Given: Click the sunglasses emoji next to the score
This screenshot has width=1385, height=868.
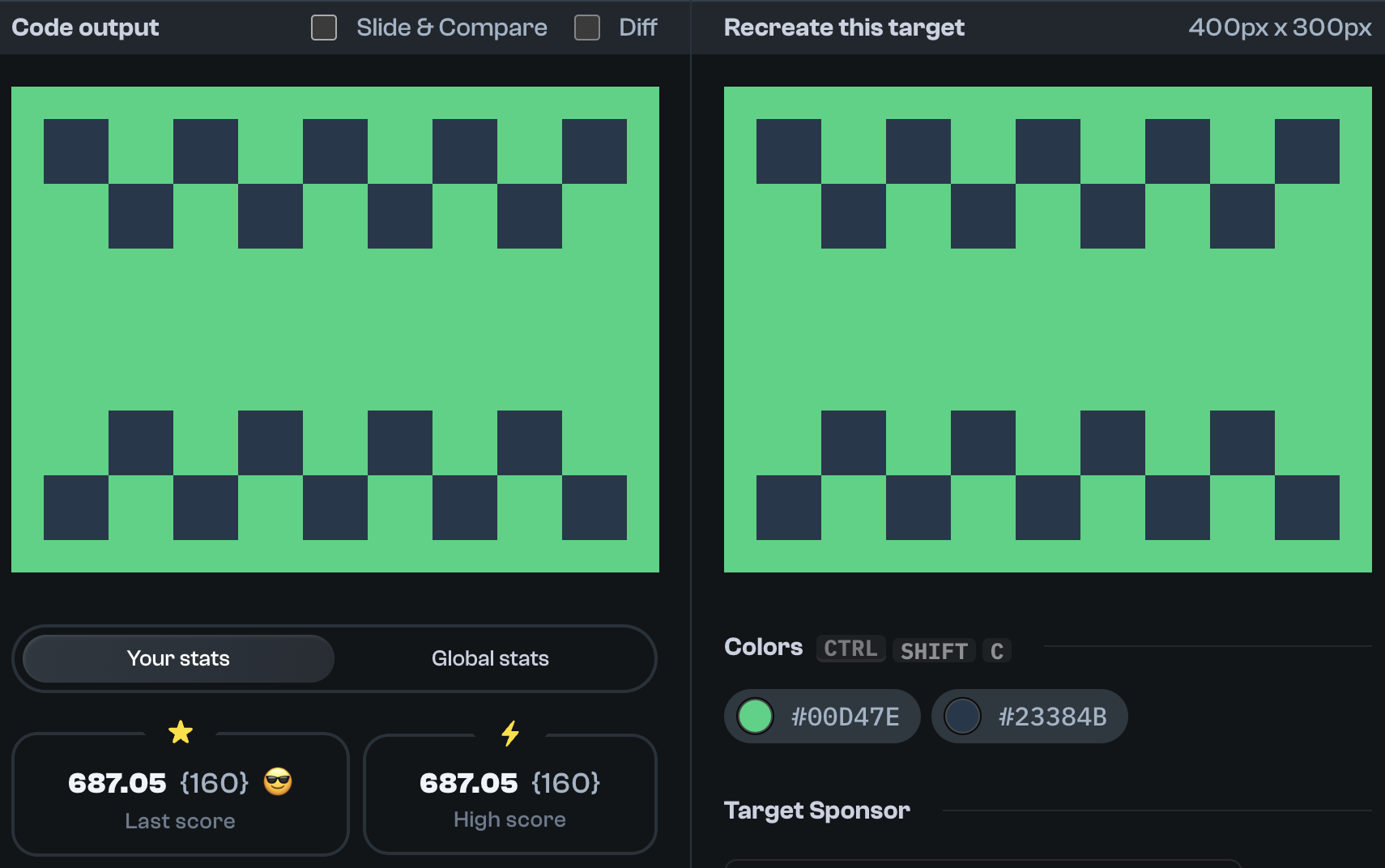Looking at the screenshot, I should point(279,782).
